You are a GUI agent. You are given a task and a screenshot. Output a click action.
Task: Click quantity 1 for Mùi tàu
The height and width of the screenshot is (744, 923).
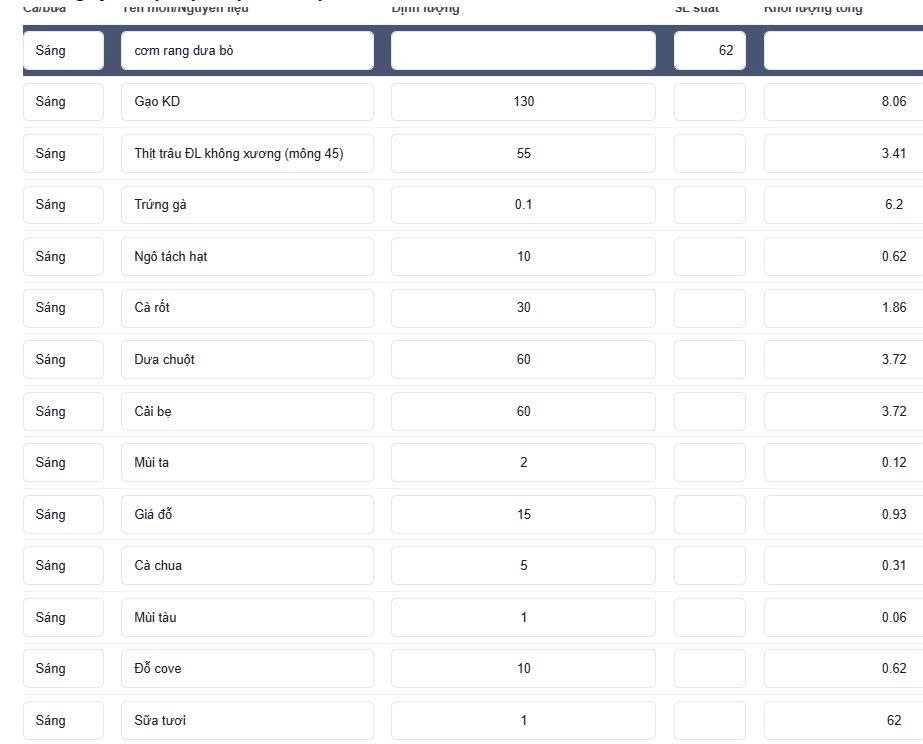coord(523,617)
